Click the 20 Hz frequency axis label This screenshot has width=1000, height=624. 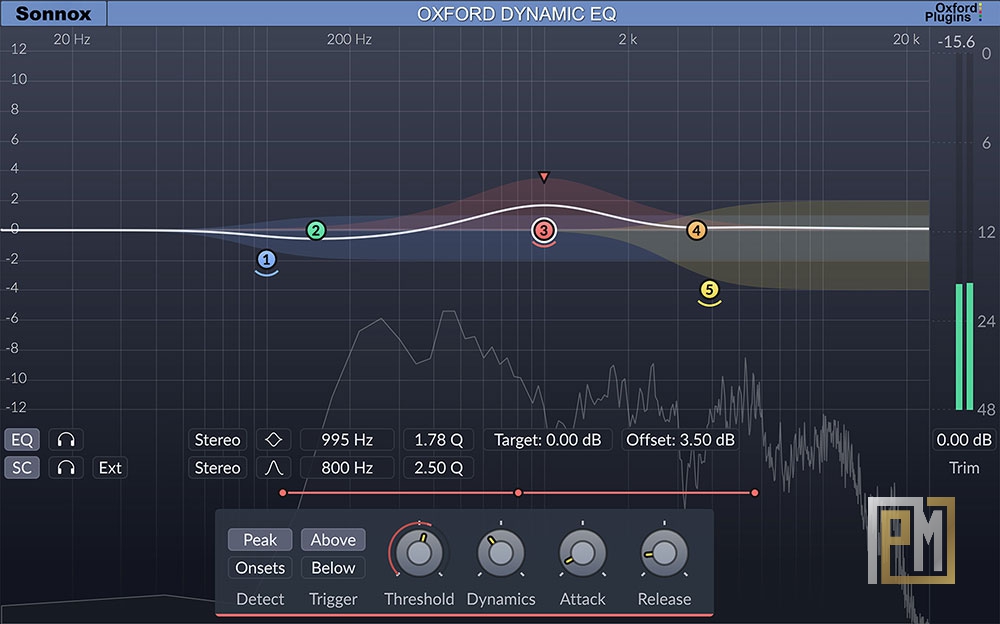pyautogui.click(x=71, y=40)
